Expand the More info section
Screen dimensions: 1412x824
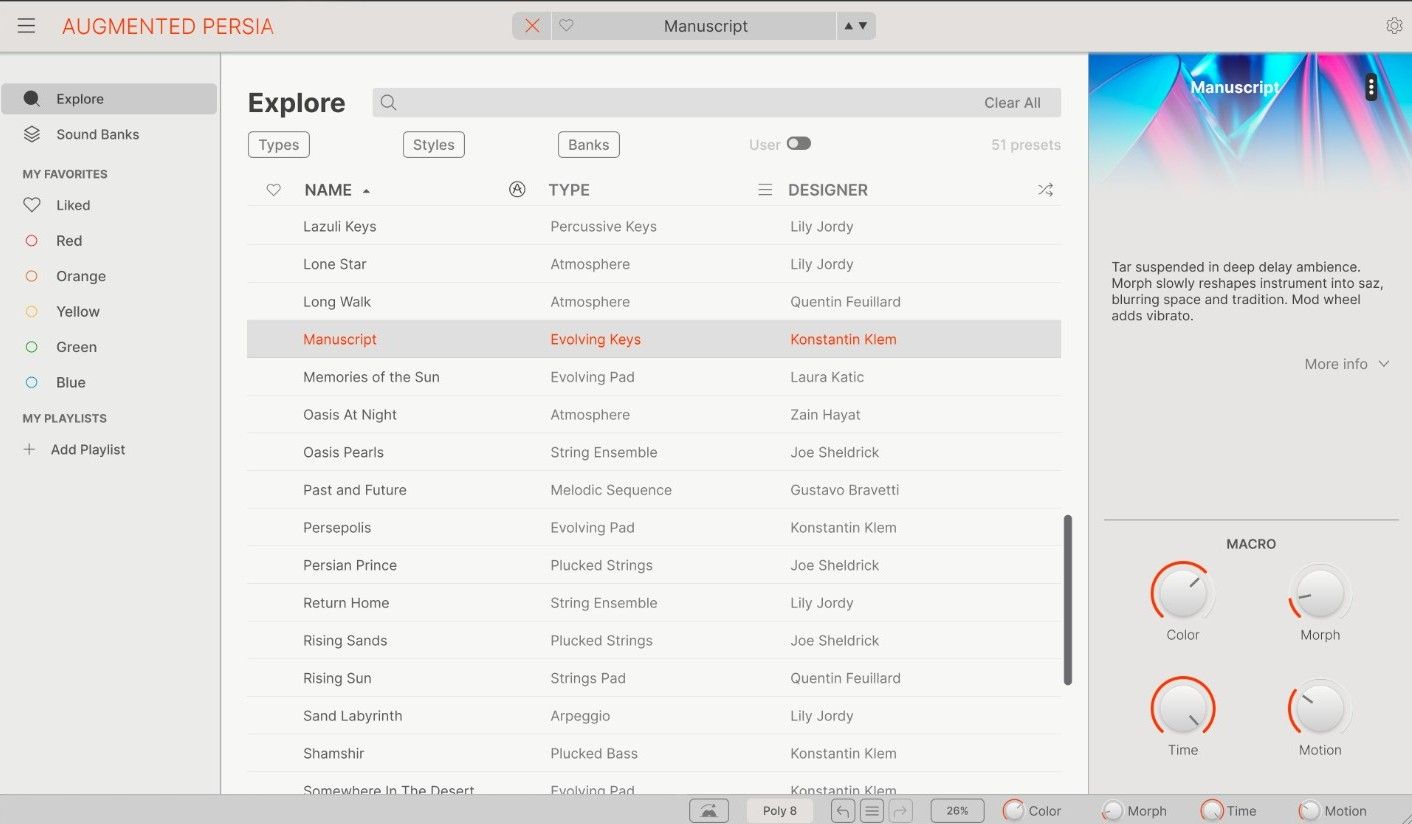1346,364
